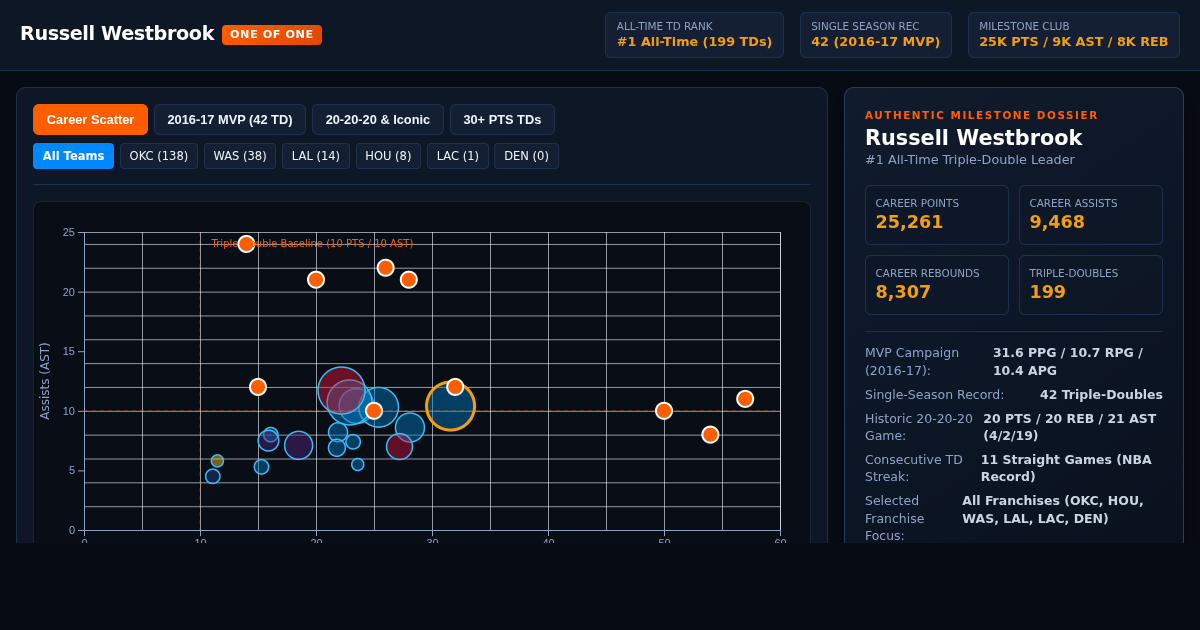Click the Triple-Double Baseline annotation text
Image resolution: width=1200 pixels, height=630 pixels.
coord(312,244)
